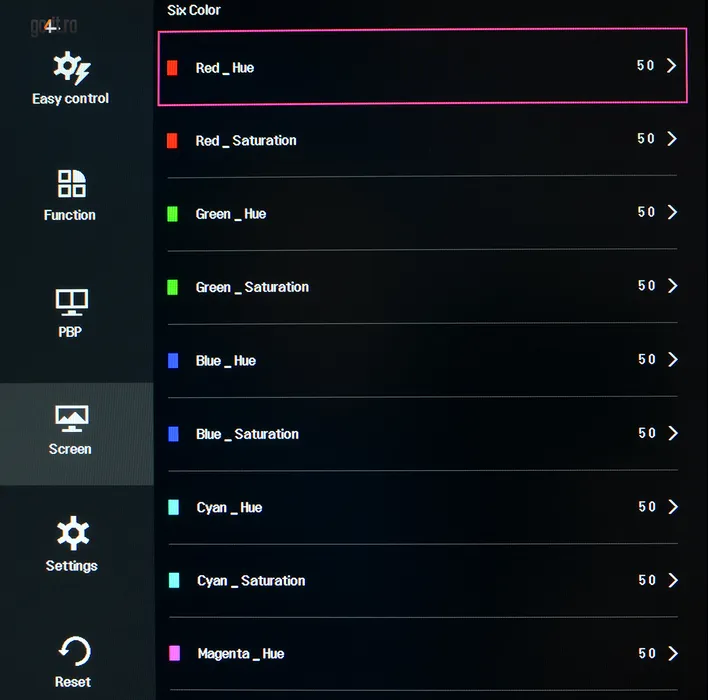Open the PBP split-screen icon

(71, 301)
